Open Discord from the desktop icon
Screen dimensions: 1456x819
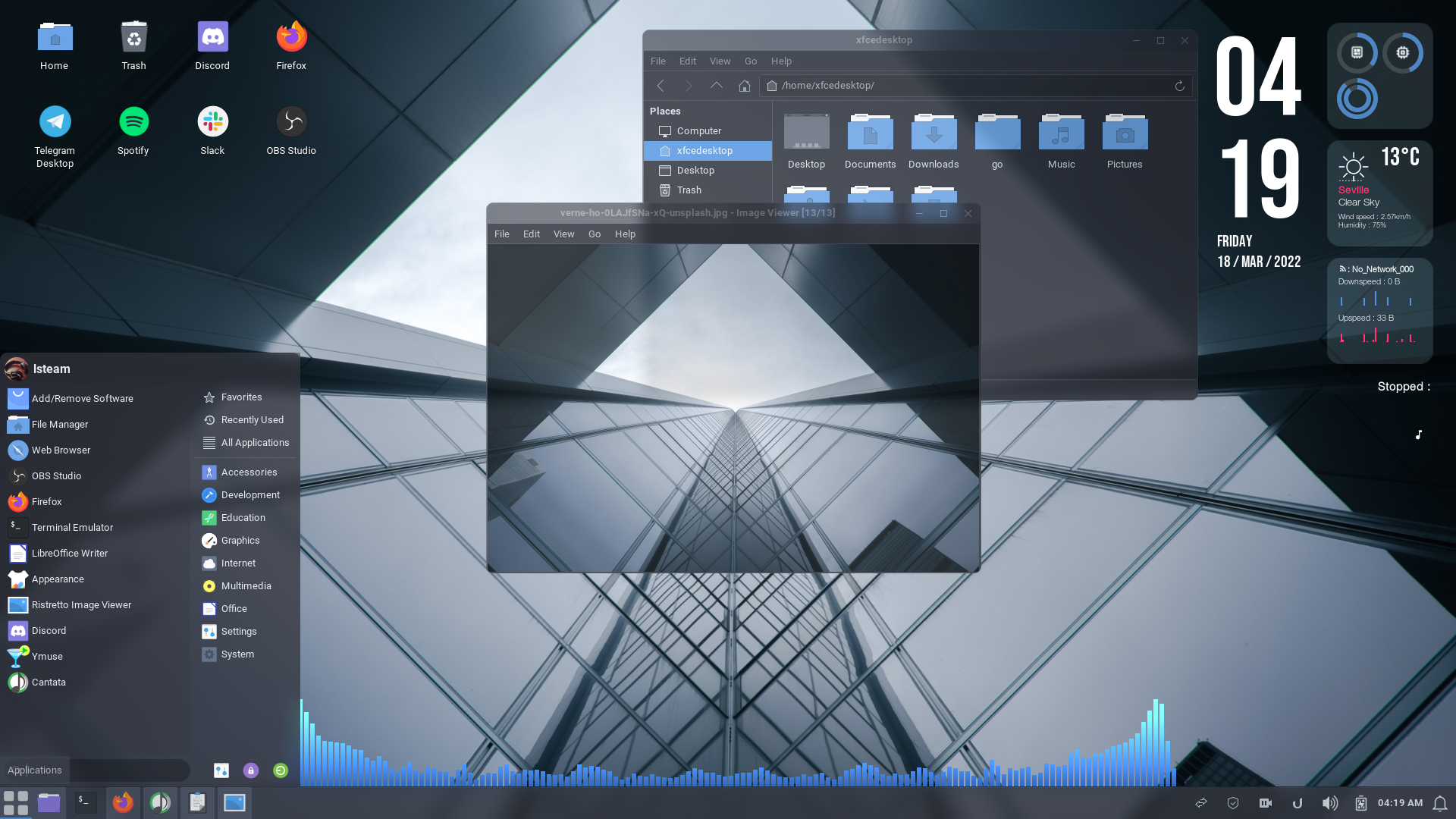tap(212, 45)
